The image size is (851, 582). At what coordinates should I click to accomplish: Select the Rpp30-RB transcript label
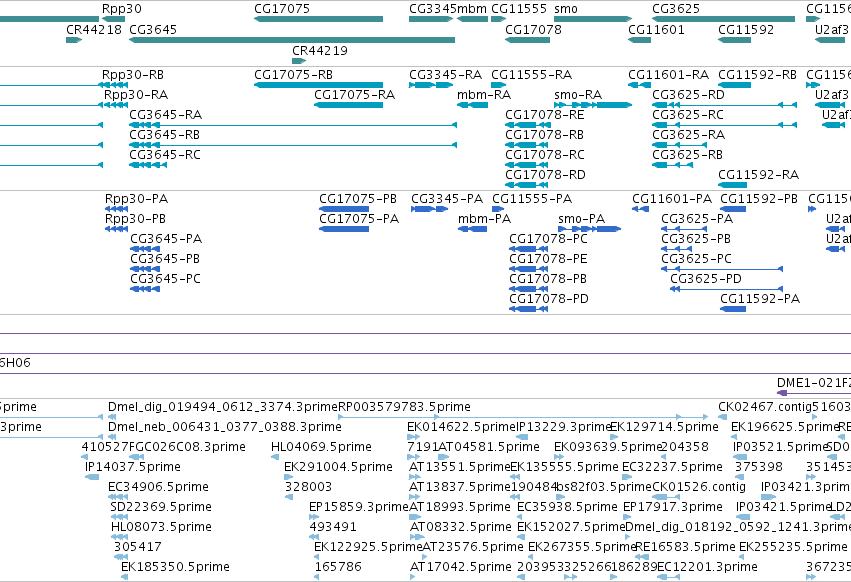click(132, 74)
